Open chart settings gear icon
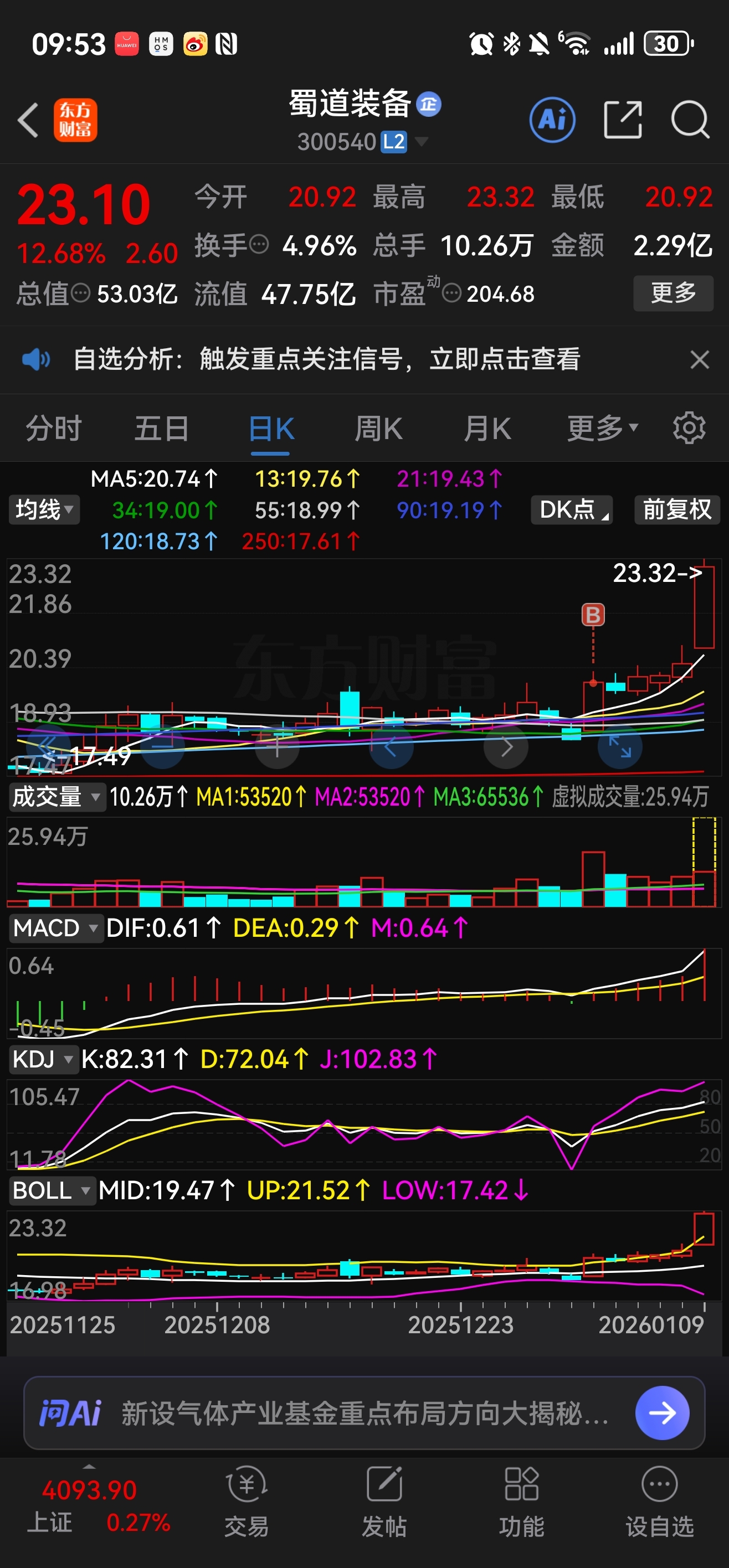The width and height of the screenshot is (729, 1568). point(689,428)
